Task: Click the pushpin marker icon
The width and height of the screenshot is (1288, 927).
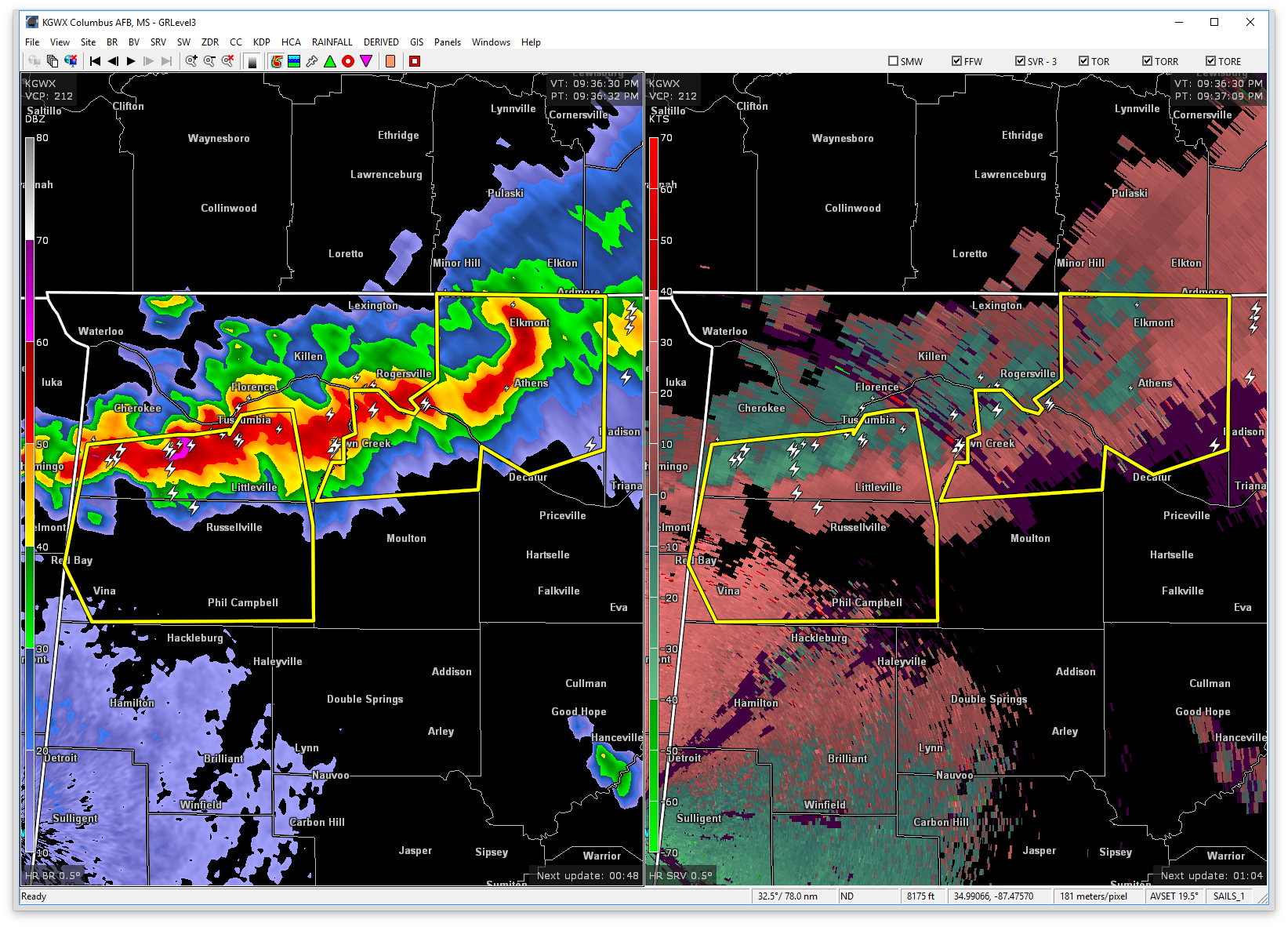Action: (x=312, y=61)
